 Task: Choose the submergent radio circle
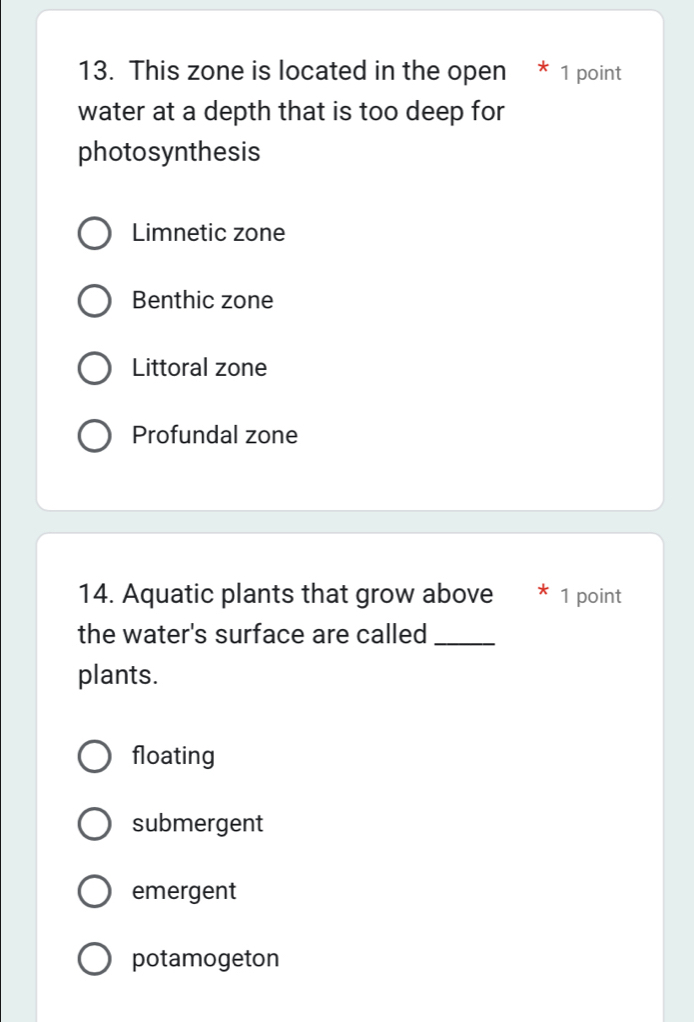[95, 824]
